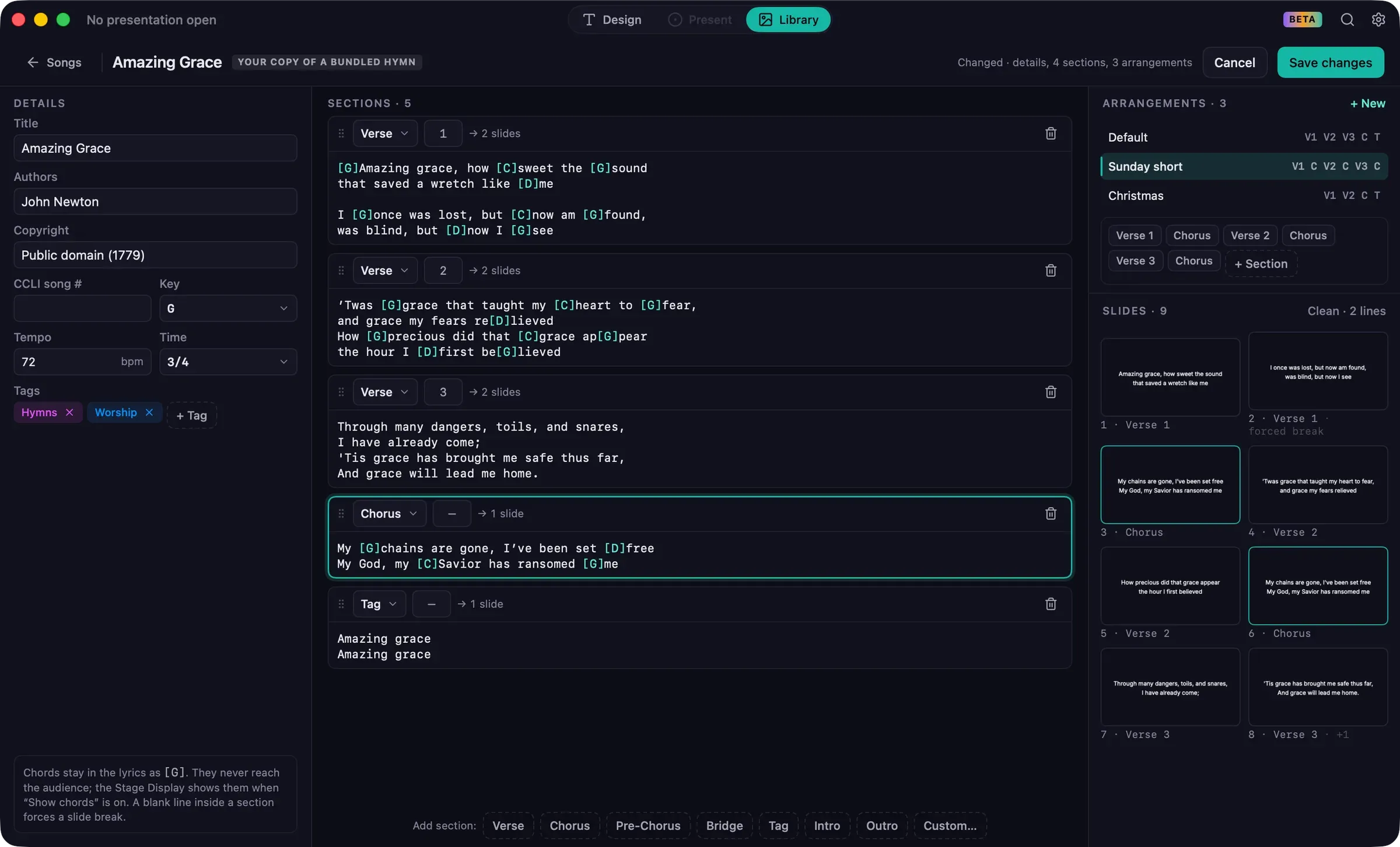Switch to the Library tab

788,20
